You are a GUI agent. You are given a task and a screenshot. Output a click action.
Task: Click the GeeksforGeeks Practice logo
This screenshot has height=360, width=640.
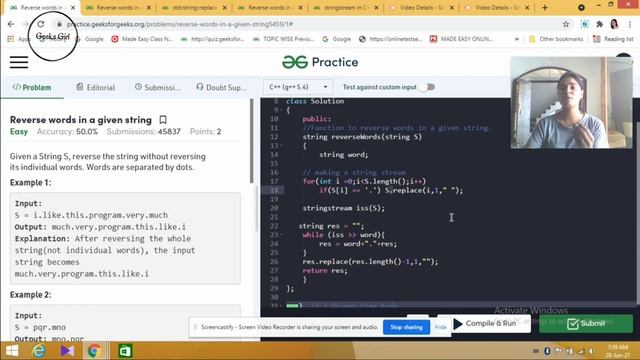pyautogui.click(x=320, y=62)
